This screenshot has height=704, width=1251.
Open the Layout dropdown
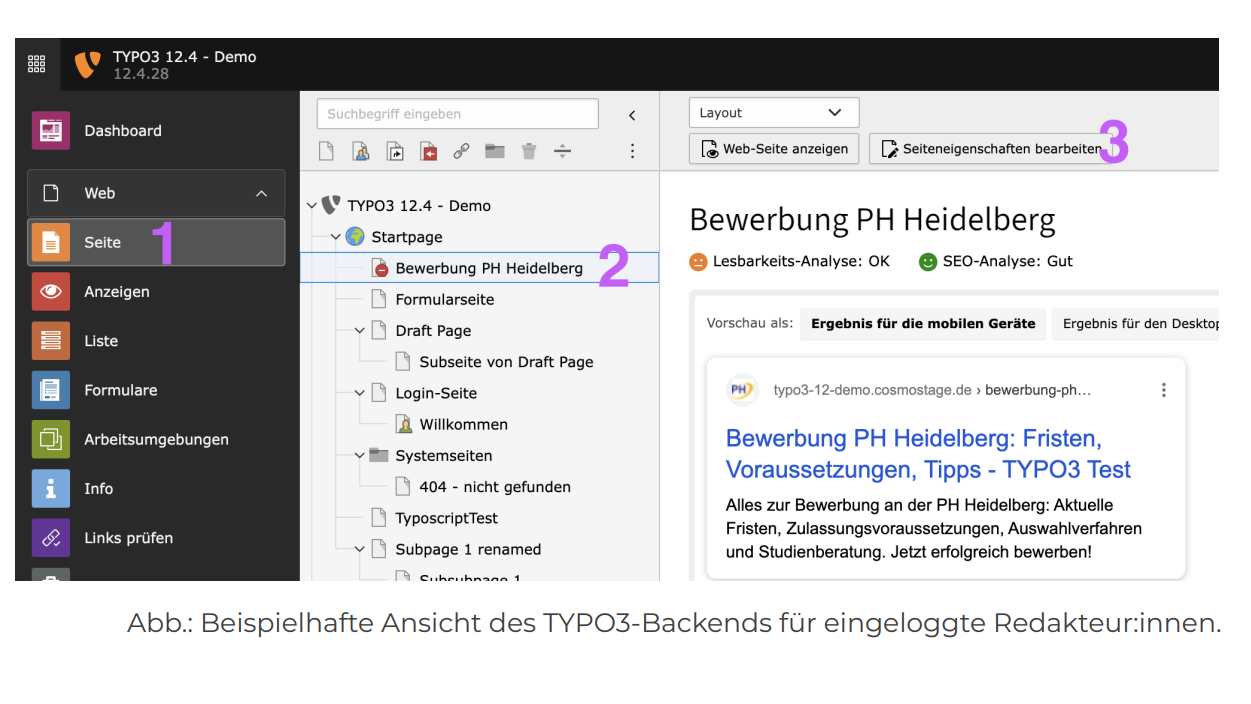click(x=773, y=113)
